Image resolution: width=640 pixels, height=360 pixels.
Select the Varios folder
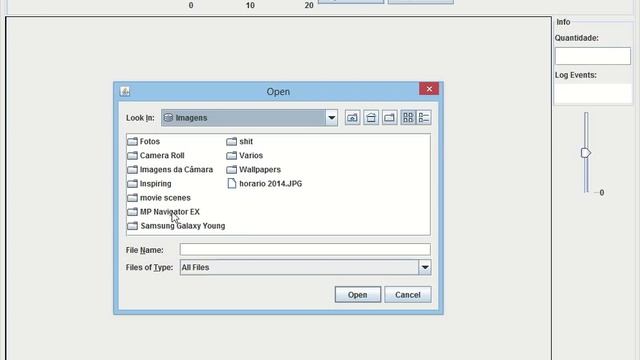(245, 156)
